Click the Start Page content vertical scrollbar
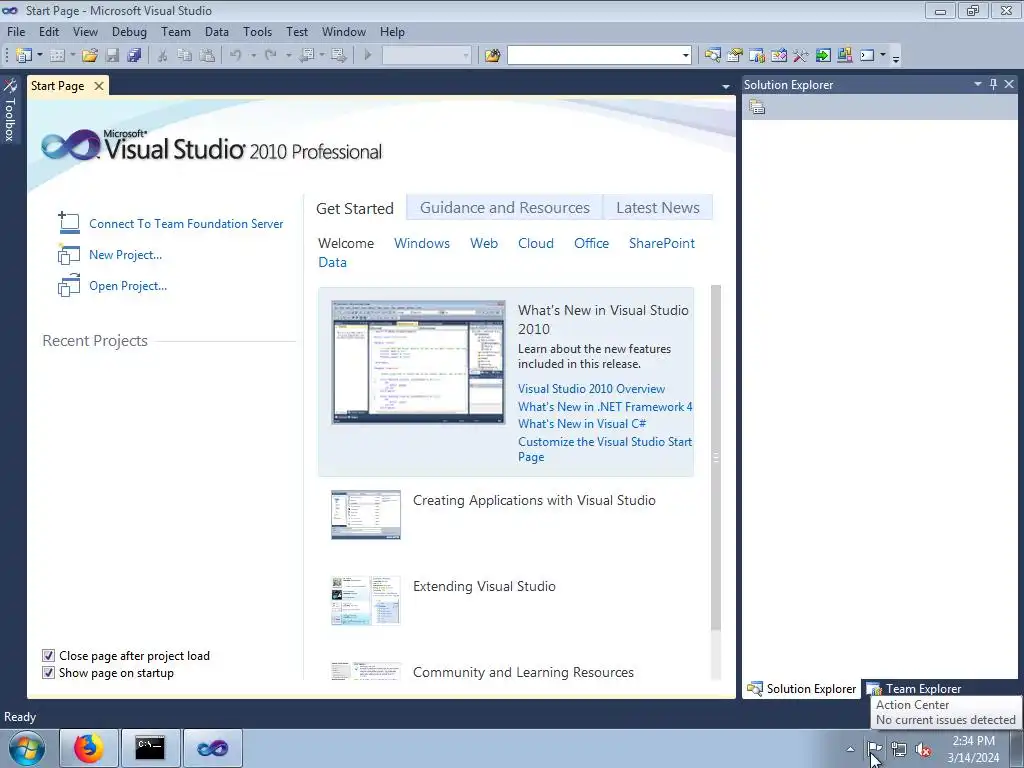Image resolution: width=1024 pixels, height=768 pixels. pos(716,457)
